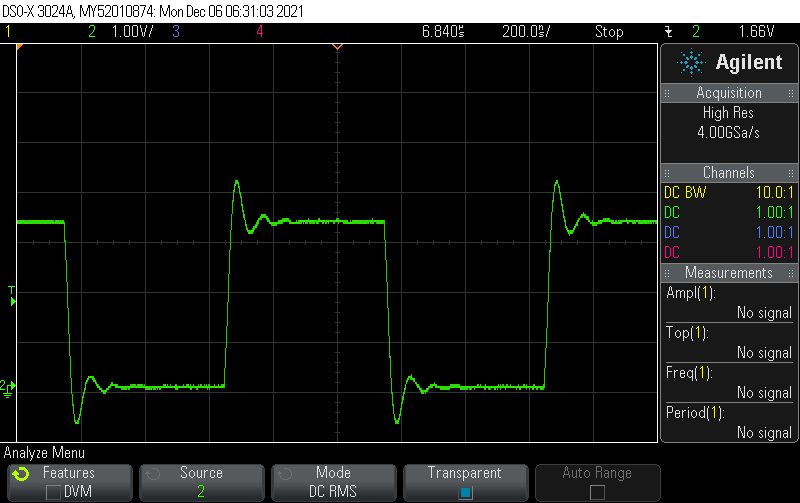Click the 6.840 delay time value
800x503 pixels.
443,32
